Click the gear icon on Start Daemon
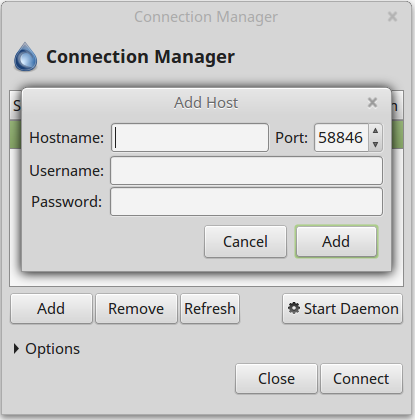The image size is (415, 420). coord(294,308)
